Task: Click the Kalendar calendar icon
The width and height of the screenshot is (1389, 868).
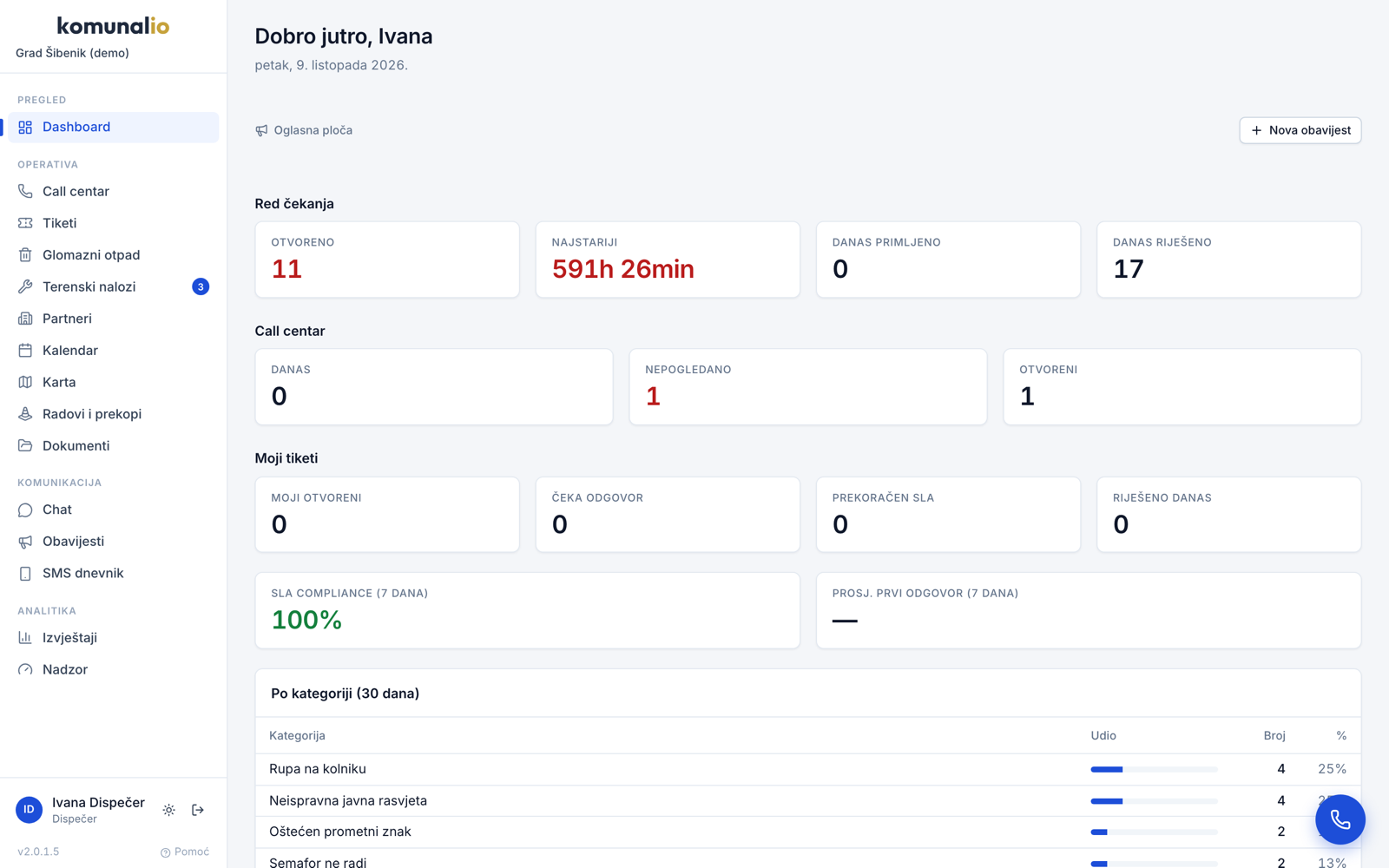Action: 25,351
